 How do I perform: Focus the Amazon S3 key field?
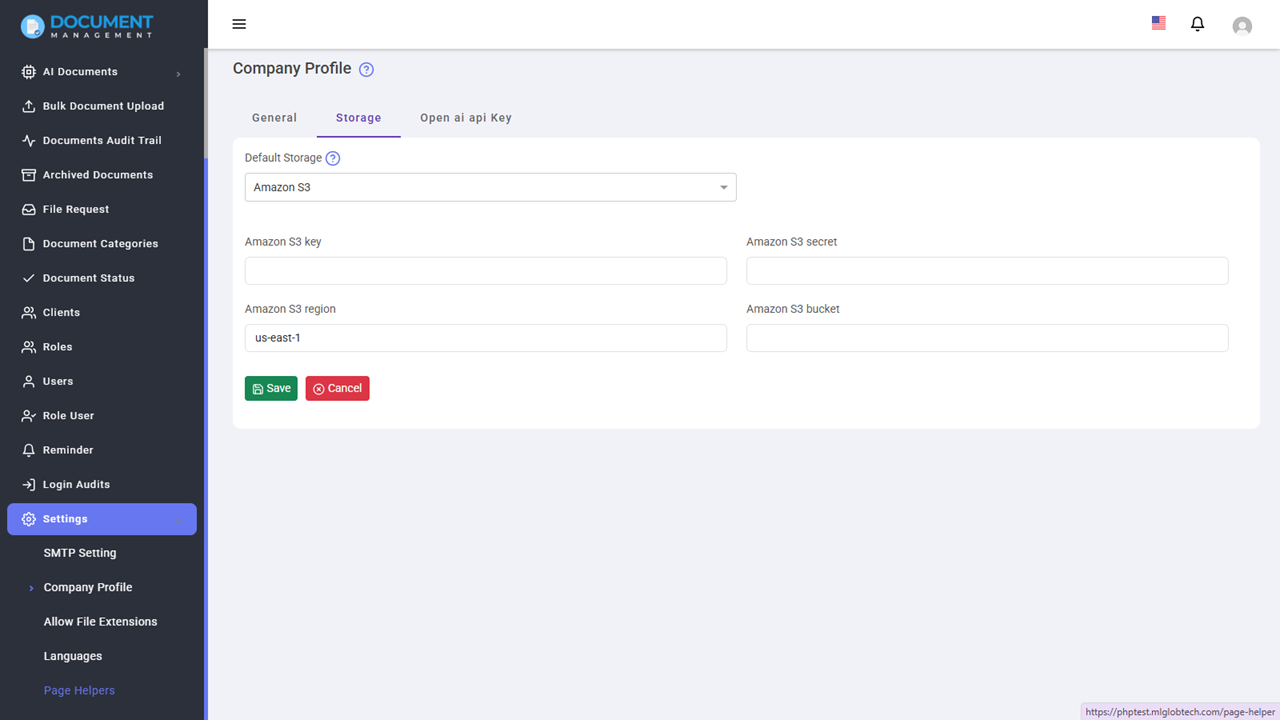[x=485, y=271]
